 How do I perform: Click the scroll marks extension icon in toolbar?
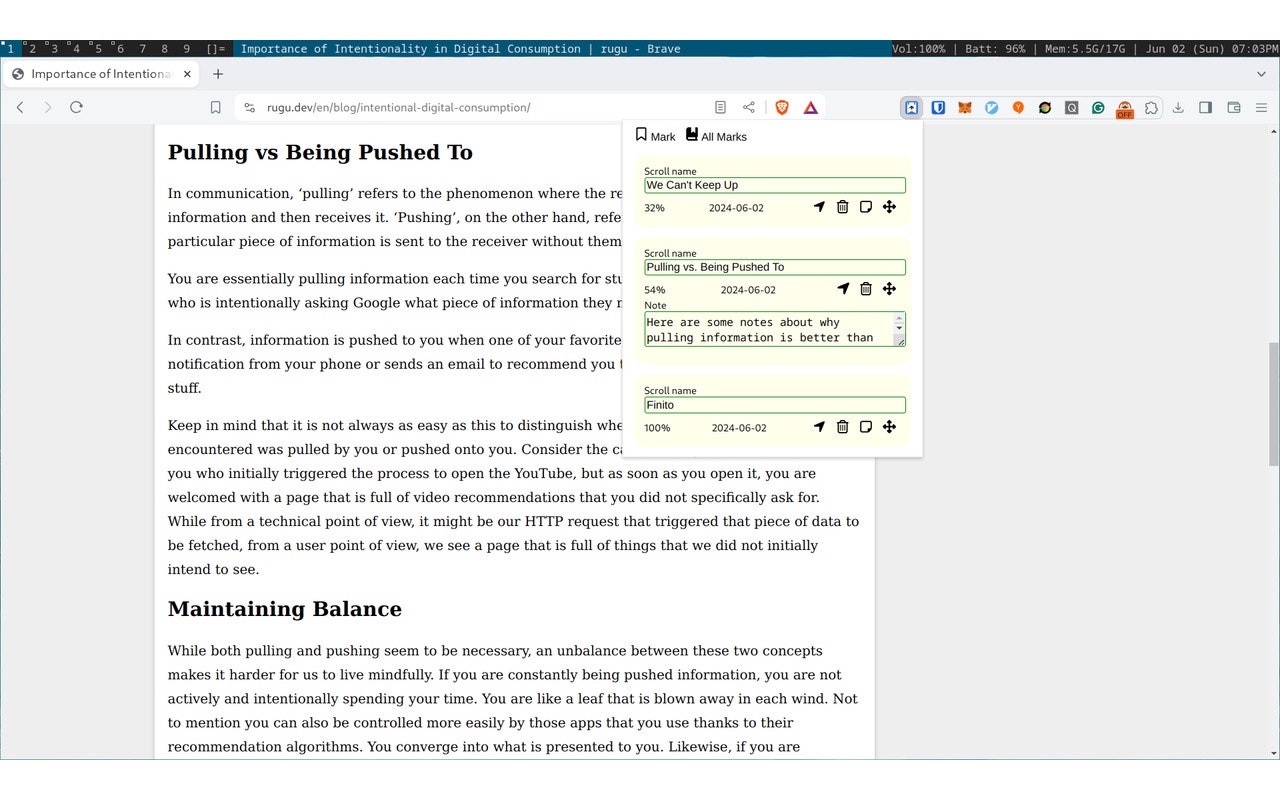[x=912, y=108]
